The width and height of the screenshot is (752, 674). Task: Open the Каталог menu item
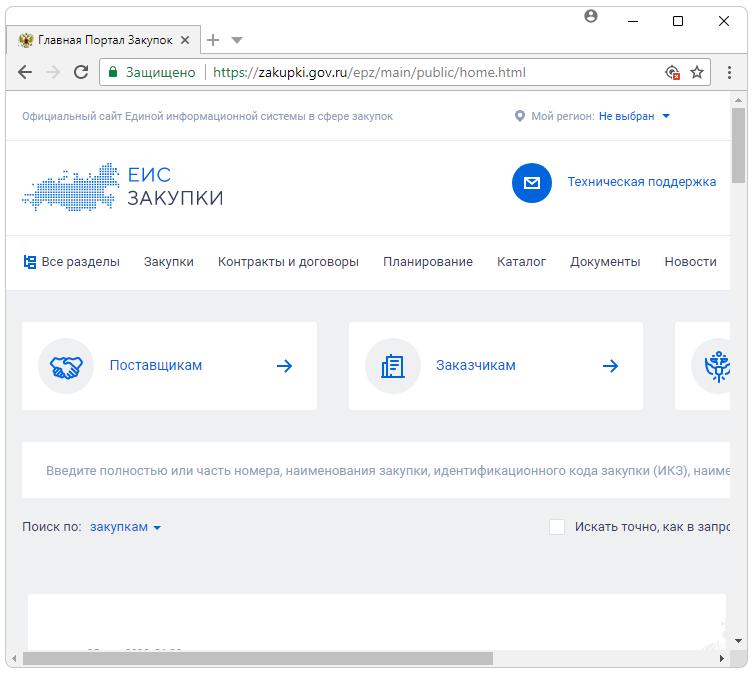click(521, 262)
